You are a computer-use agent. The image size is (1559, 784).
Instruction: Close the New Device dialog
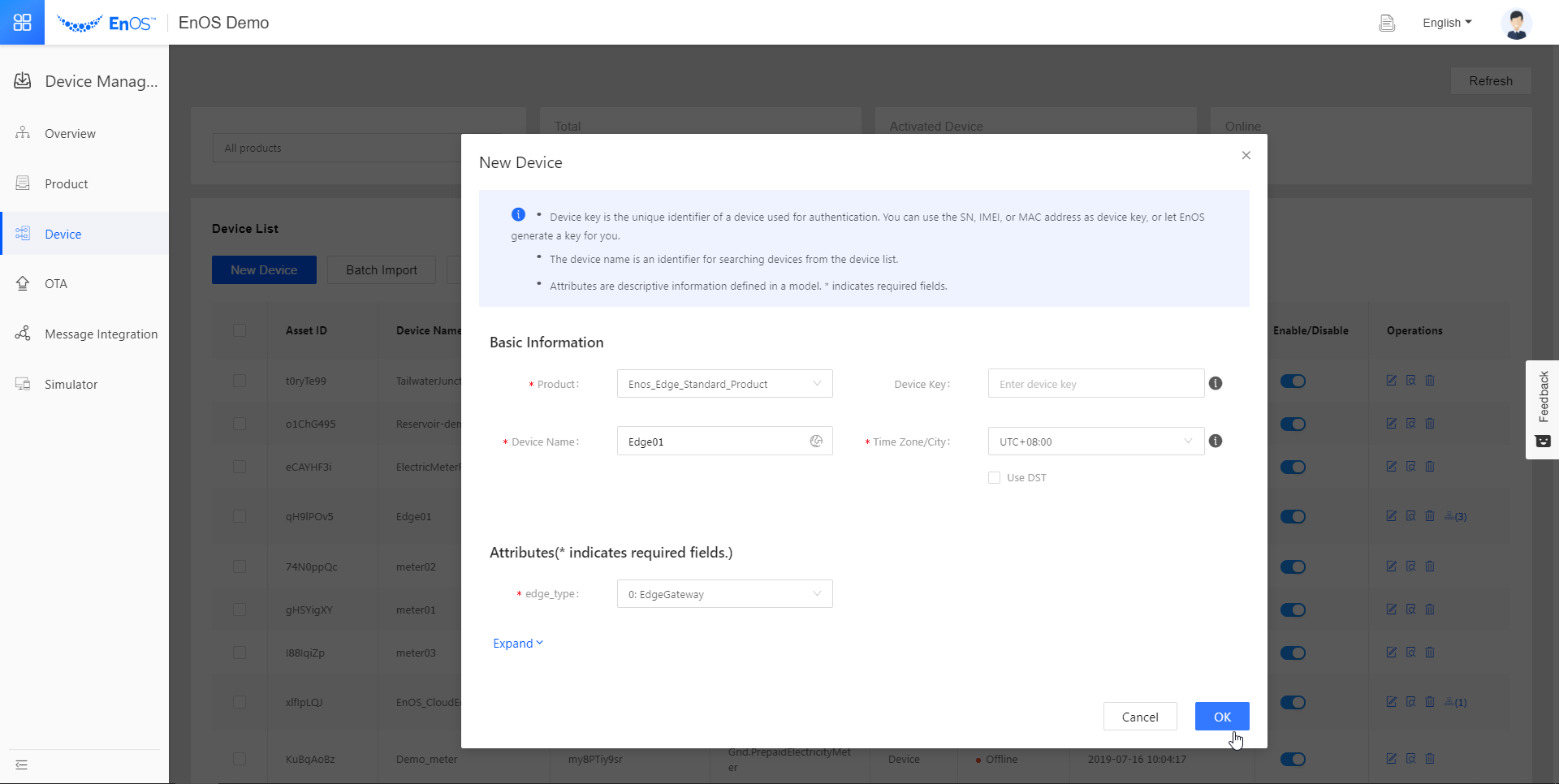pos(1246,155)
